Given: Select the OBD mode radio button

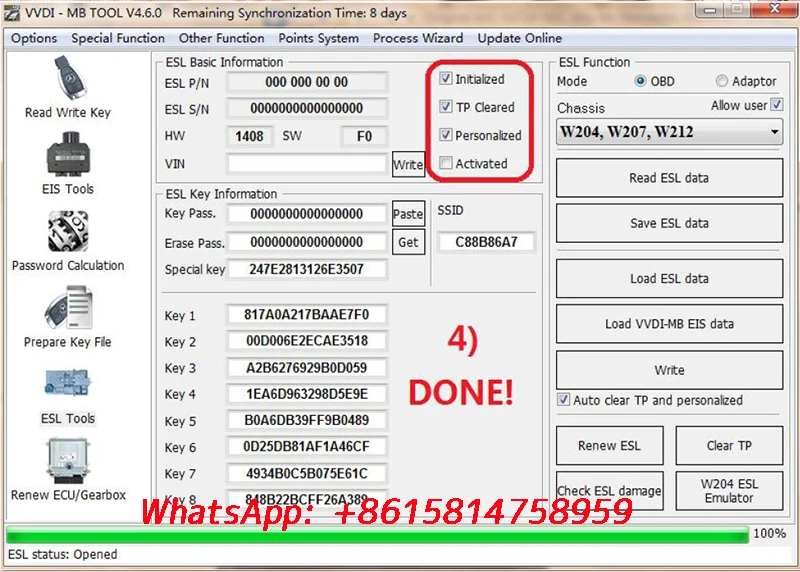Looking at the screenshot, I should pyautogui.click(x=640, y=81).
